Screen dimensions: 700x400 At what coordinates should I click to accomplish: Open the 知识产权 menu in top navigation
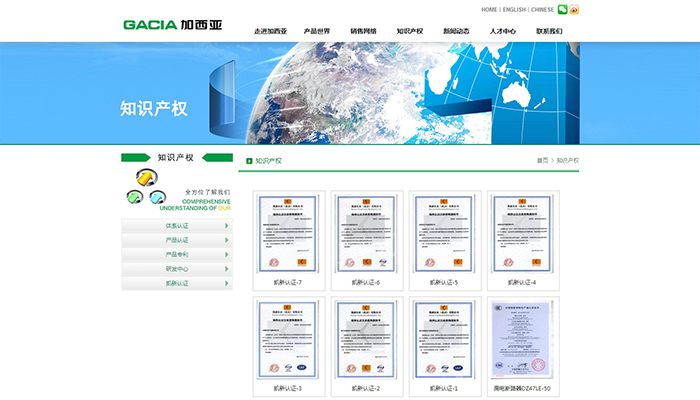410,31
